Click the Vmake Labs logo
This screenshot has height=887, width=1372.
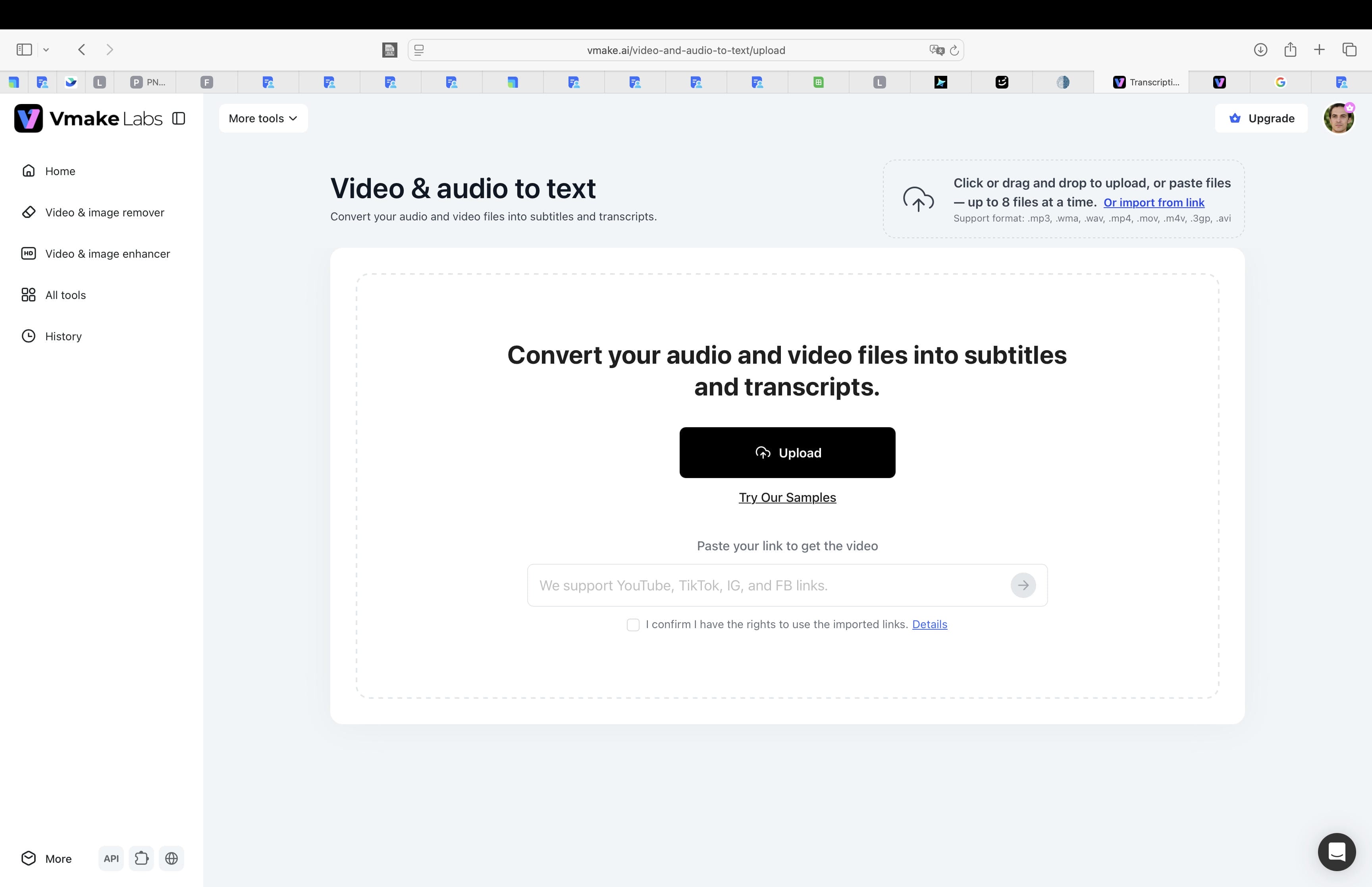click(88, 118)
